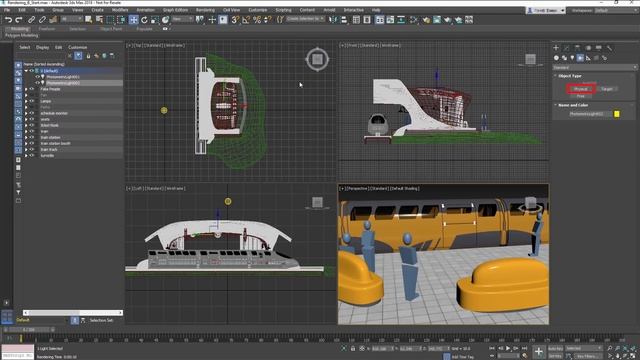Toggle visibility of schedule monitor layer
Screen dimensions: 640x360
[31, 113]
